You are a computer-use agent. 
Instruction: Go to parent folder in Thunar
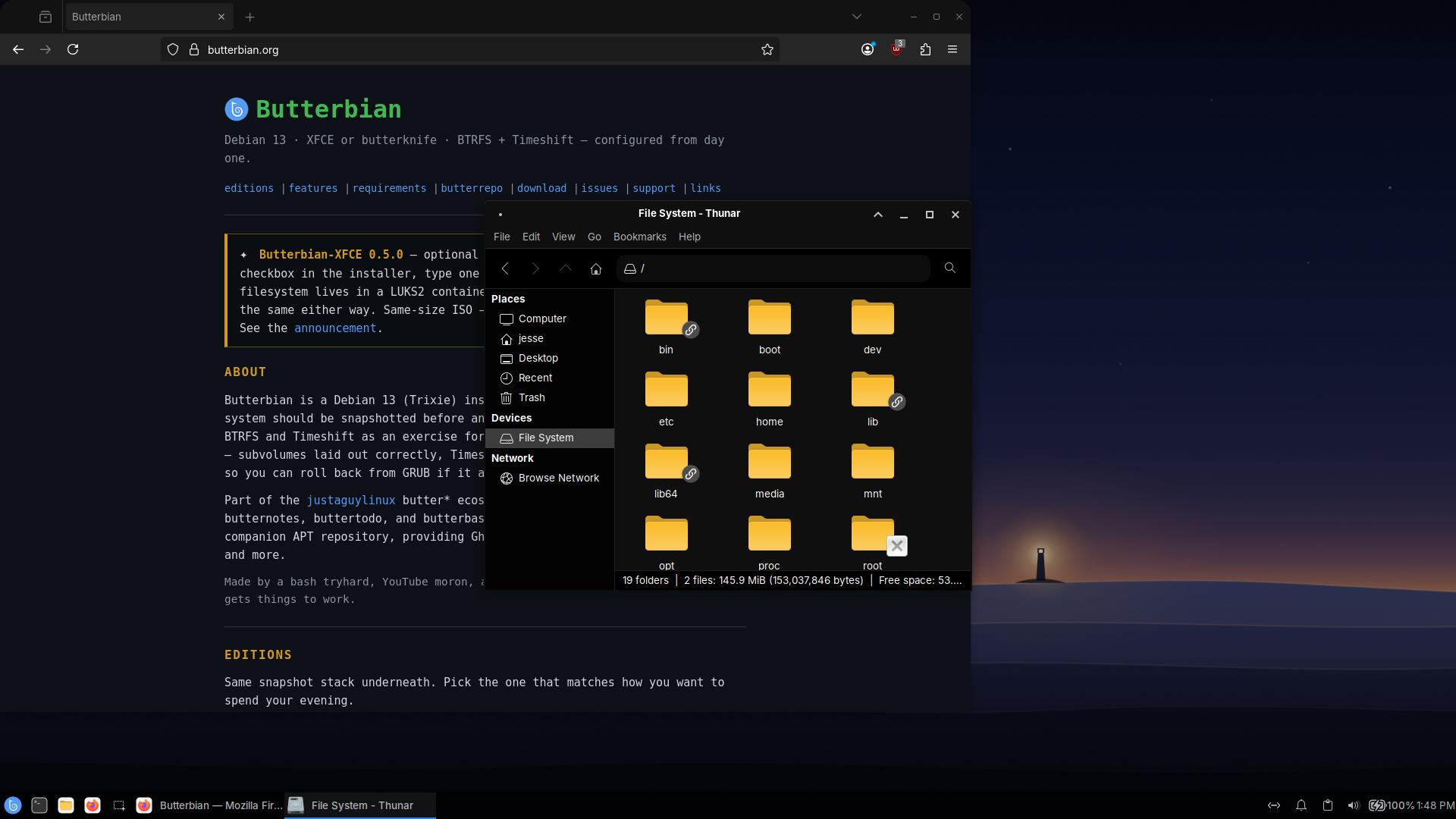pyautogui.click(x=566, y=268)
